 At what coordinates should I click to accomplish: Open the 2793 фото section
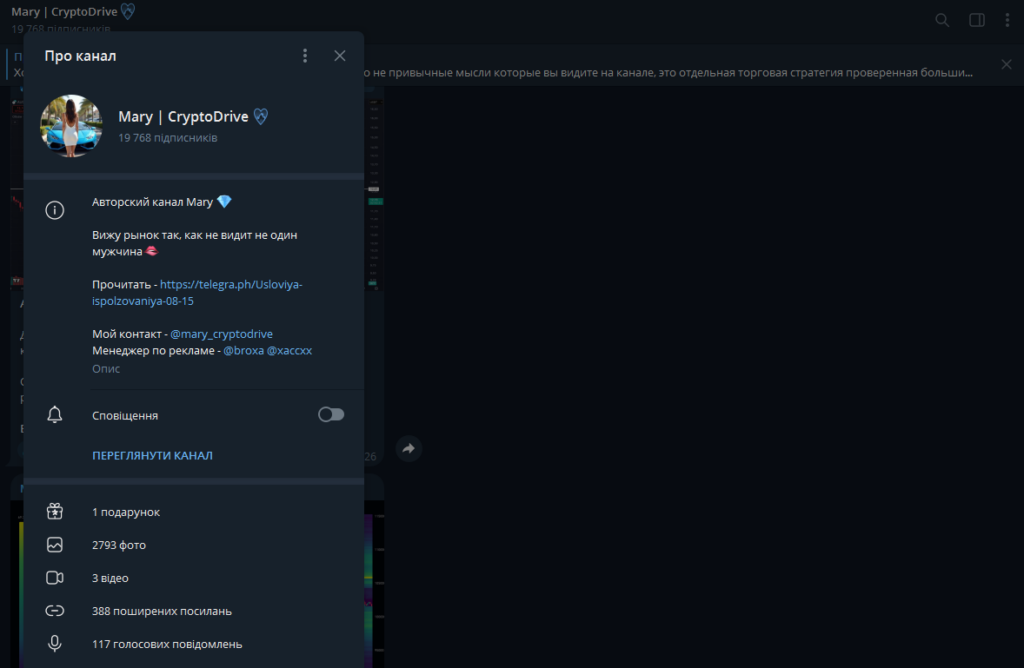tap(193, 545)
